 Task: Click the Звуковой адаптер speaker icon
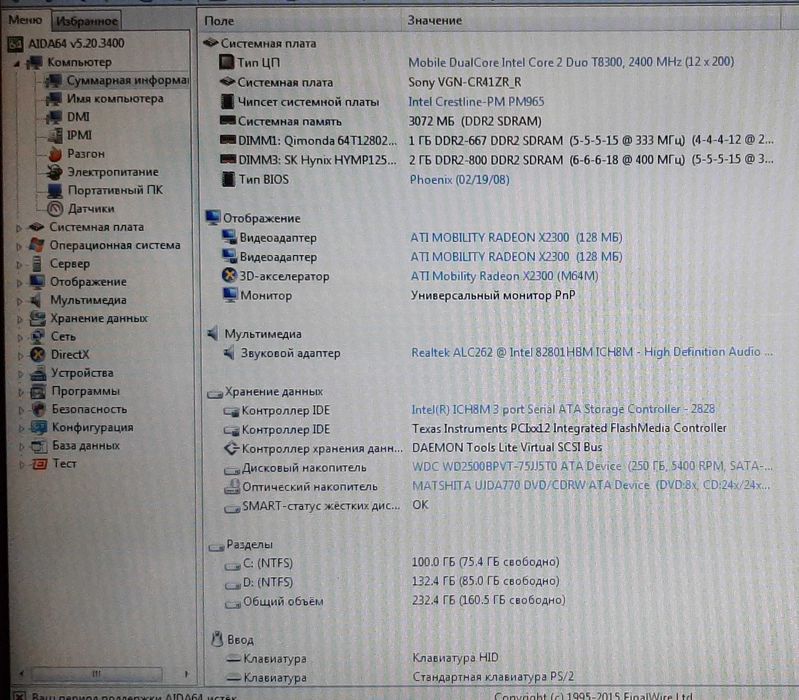pyautogui.click(x=229, y=353)
